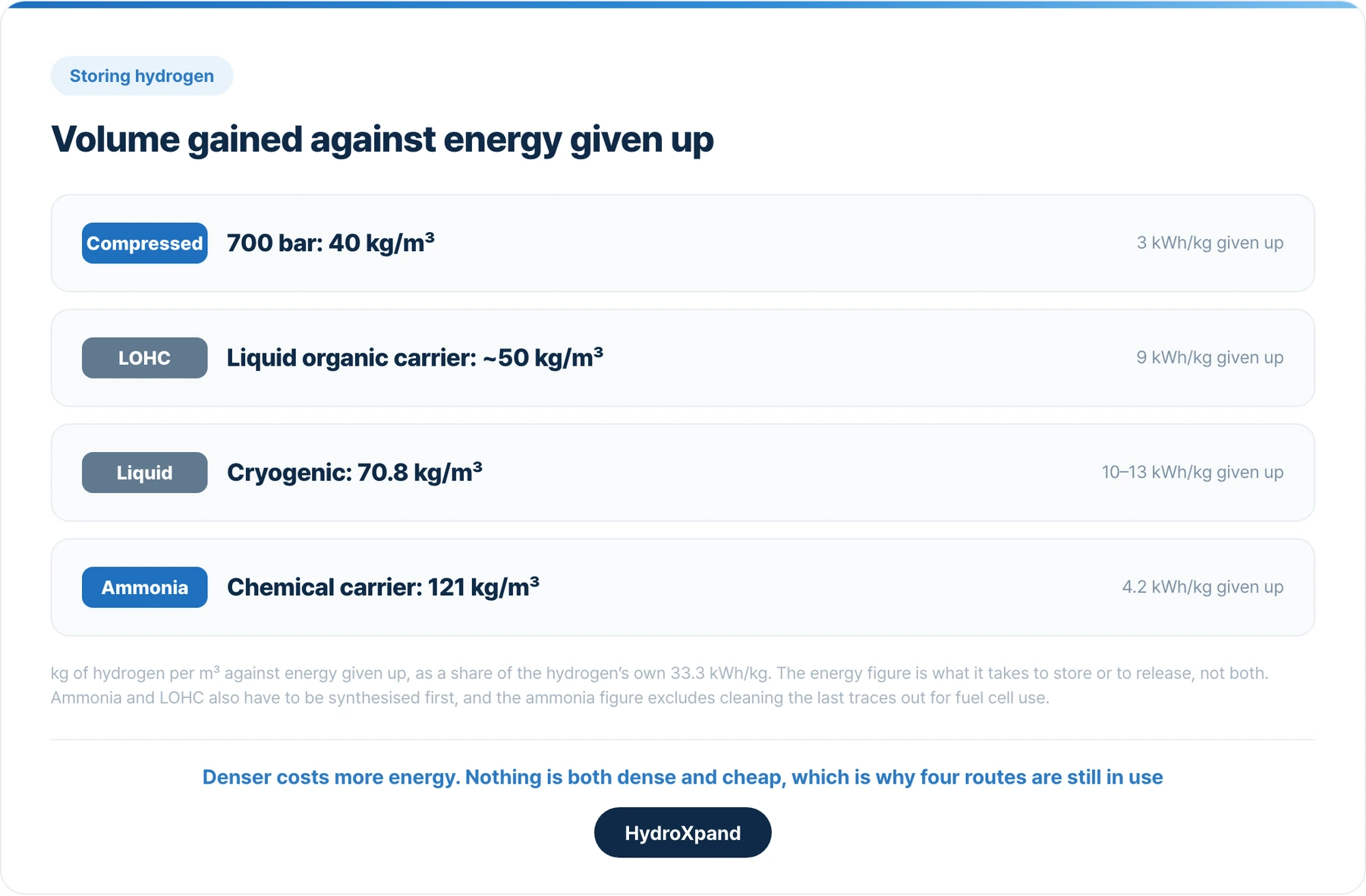
Task: Click the 9 kWh/kg given up value
Action: (x=1210, y=357)
